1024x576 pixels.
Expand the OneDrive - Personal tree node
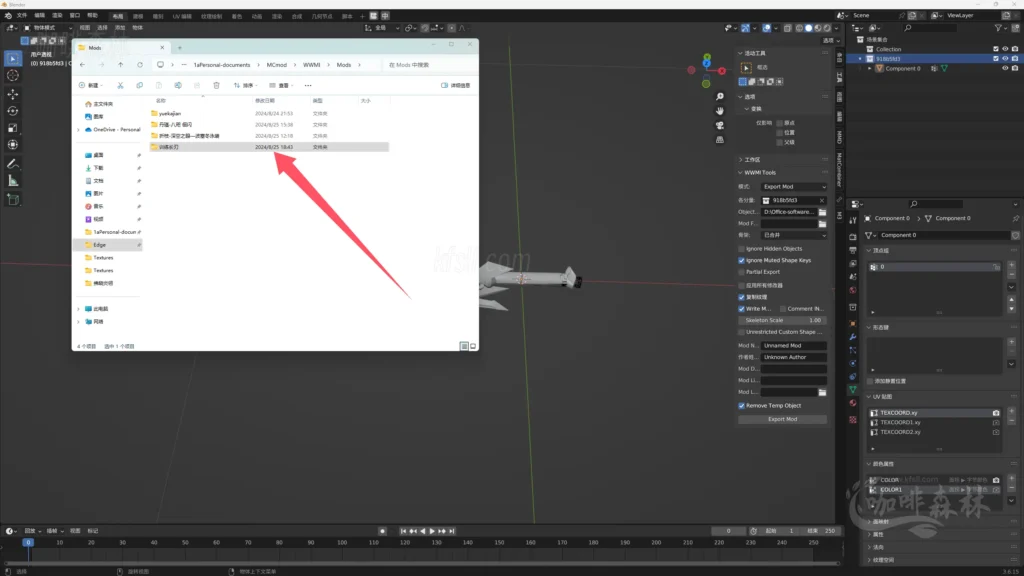pos(78,129)
